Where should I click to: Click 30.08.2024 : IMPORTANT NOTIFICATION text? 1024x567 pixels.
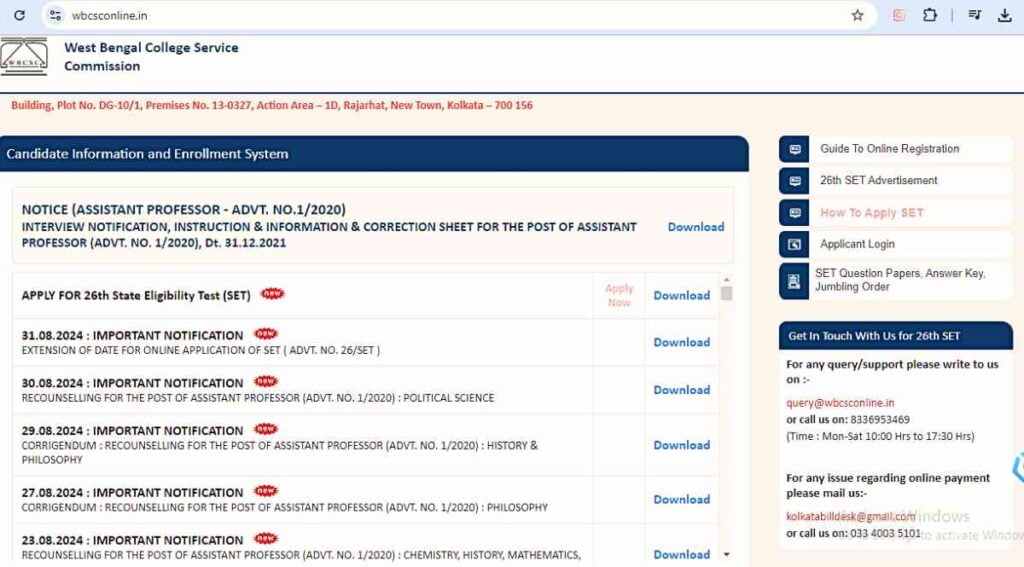click(x=132, y=383)
